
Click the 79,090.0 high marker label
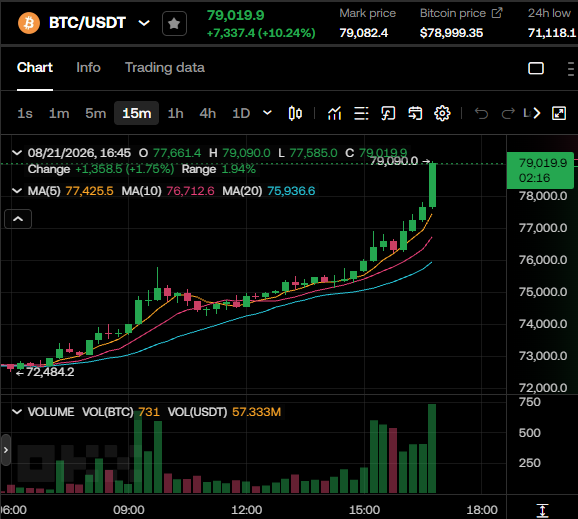[x=394, y=161]
